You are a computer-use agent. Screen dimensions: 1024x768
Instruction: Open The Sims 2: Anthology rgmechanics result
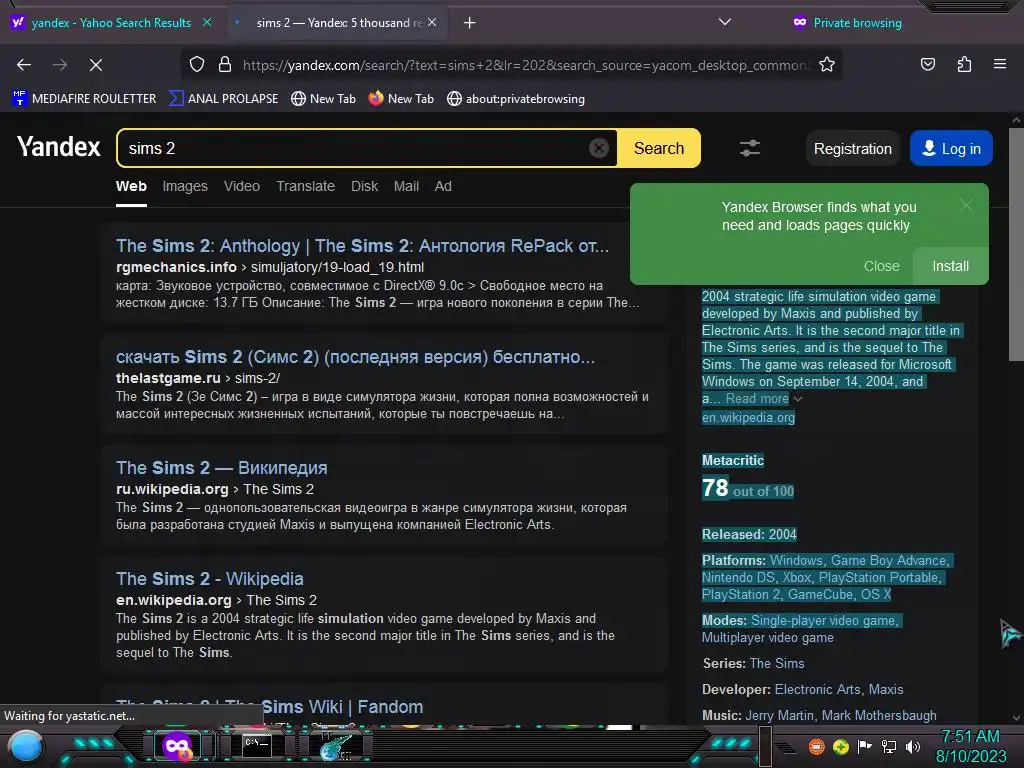362,246
